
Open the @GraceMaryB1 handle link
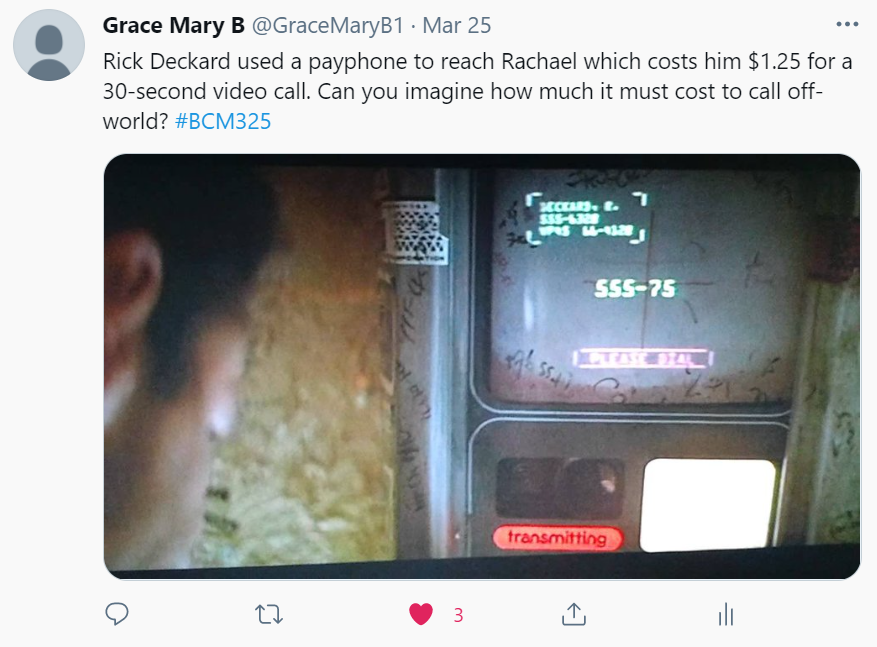(x=327, y=25)
